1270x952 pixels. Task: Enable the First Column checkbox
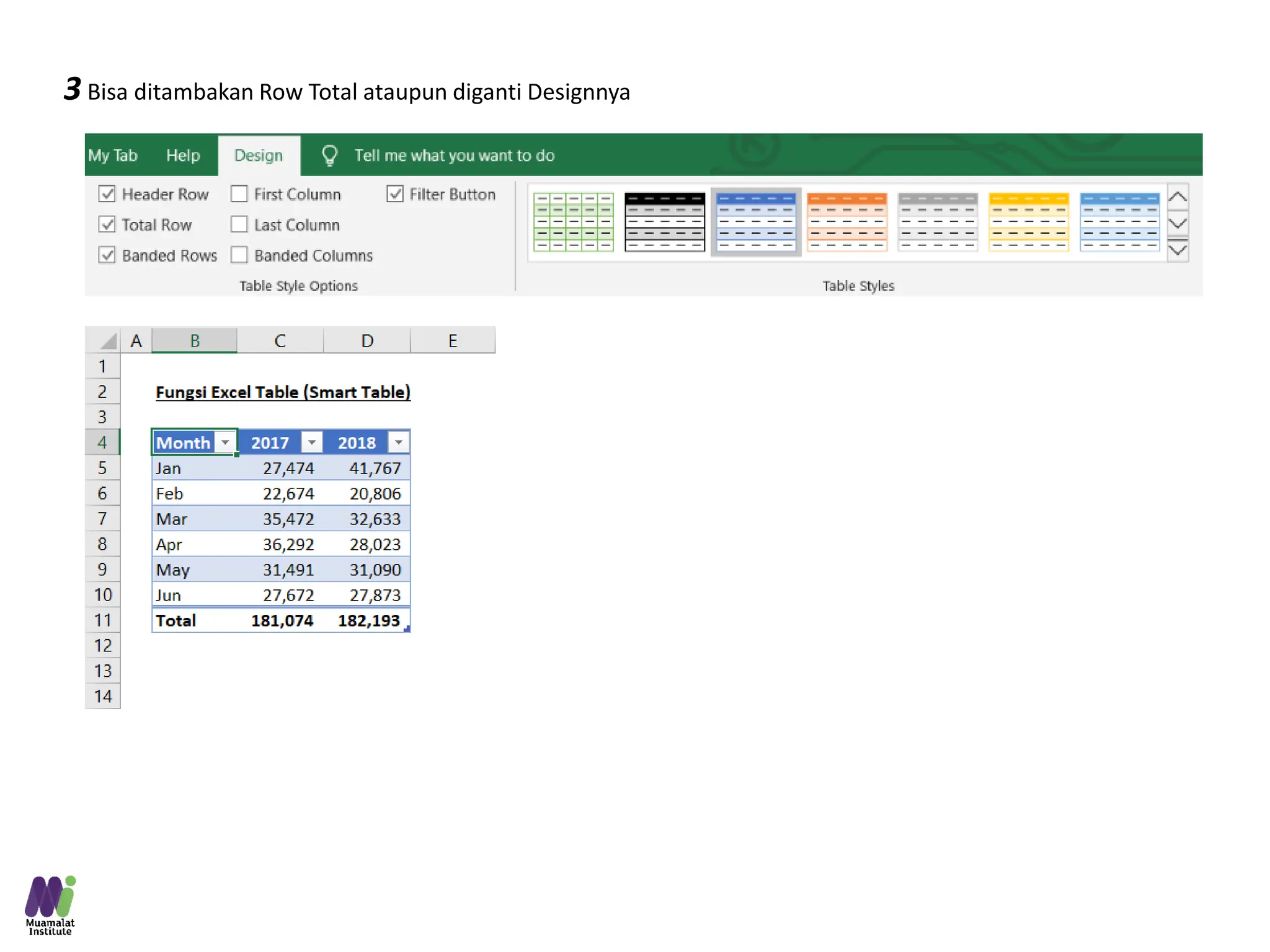click(x=239, y=194)
